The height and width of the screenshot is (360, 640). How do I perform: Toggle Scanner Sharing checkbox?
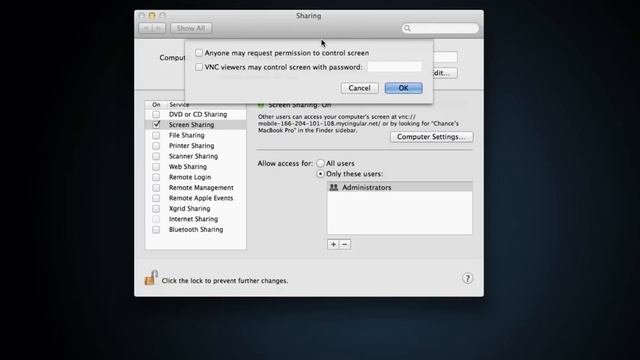point(156,156)
